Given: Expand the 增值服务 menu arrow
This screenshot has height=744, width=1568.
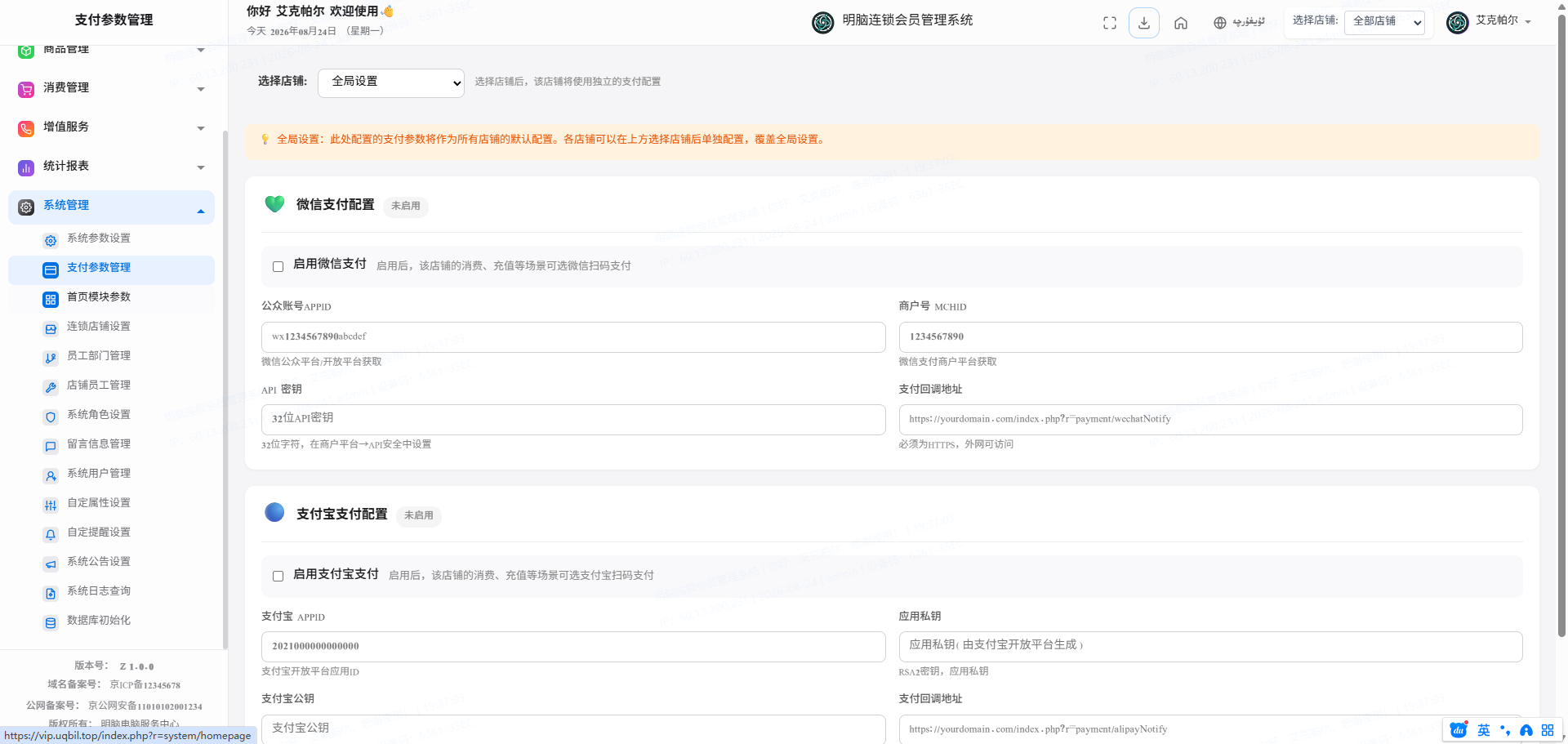Looking at the screenshot, I should (201, 128).
